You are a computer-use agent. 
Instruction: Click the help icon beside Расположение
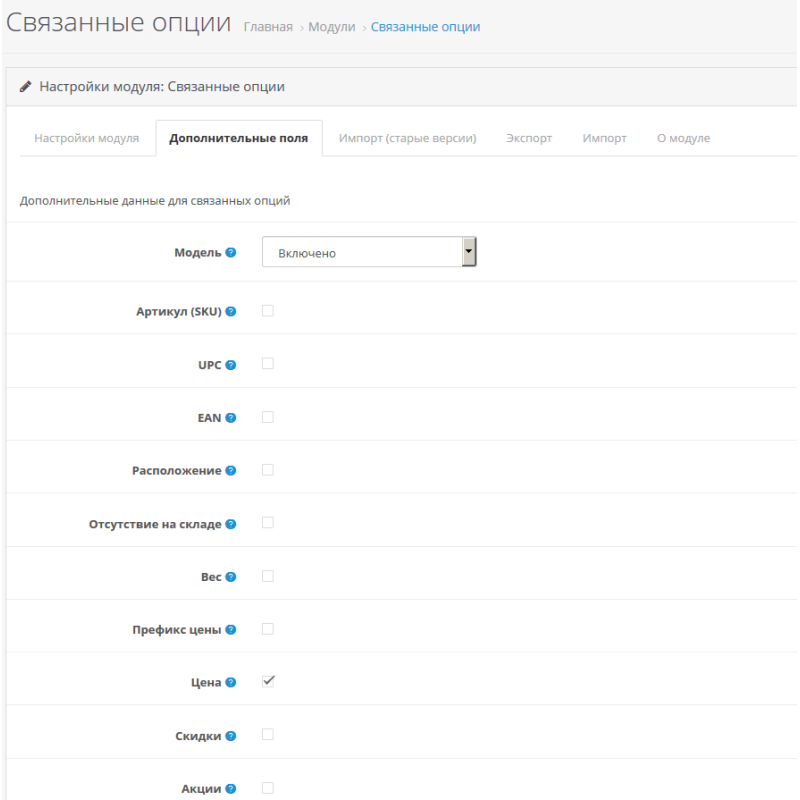click(231, 471)
